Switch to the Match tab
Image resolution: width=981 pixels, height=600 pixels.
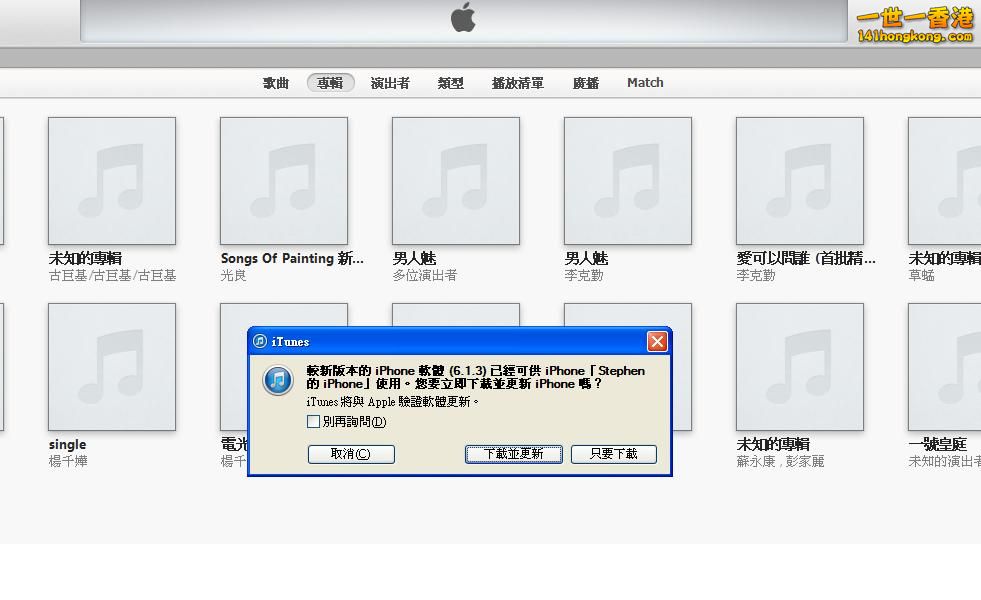[x=644, y=83]
